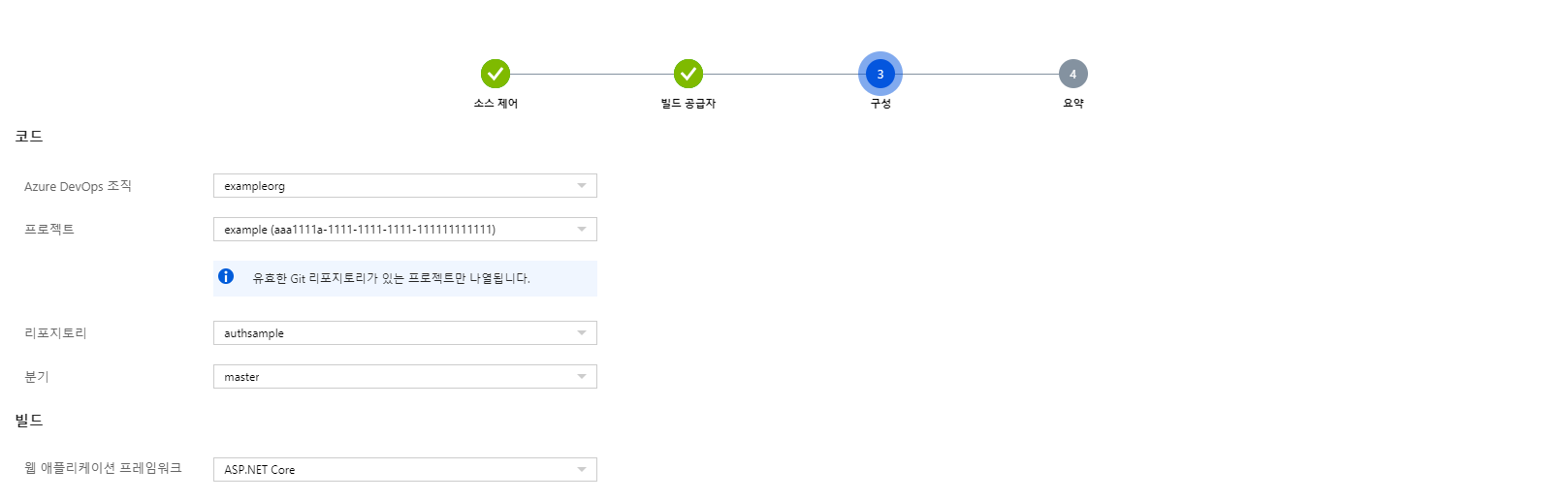Open the 리포지토리 dropdown showing authsample
The height and width of the screenshot is (501, 1568).
[404, 333]
